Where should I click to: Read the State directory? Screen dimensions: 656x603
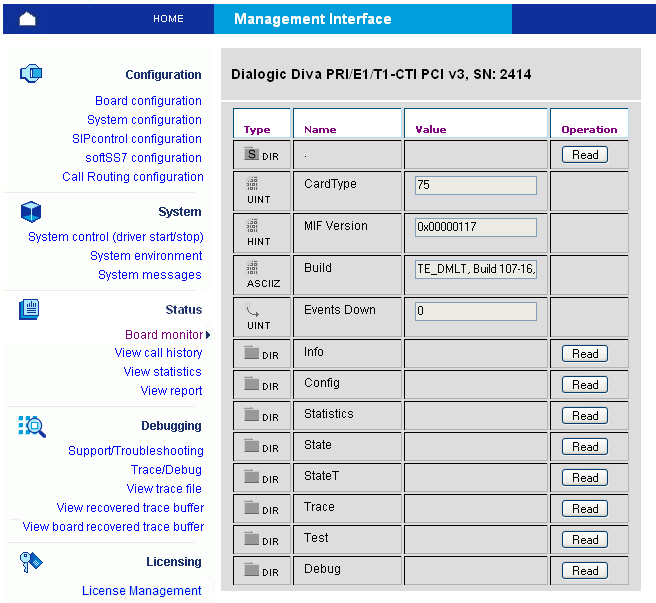coord(584,447)
